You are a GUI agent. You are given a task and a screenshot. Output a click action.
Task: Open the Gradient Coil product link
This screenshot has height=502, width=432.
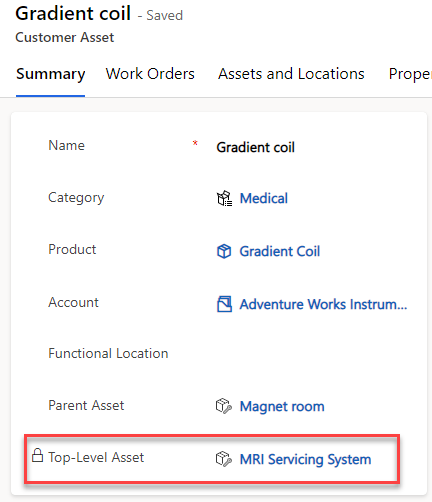(280, 251)
